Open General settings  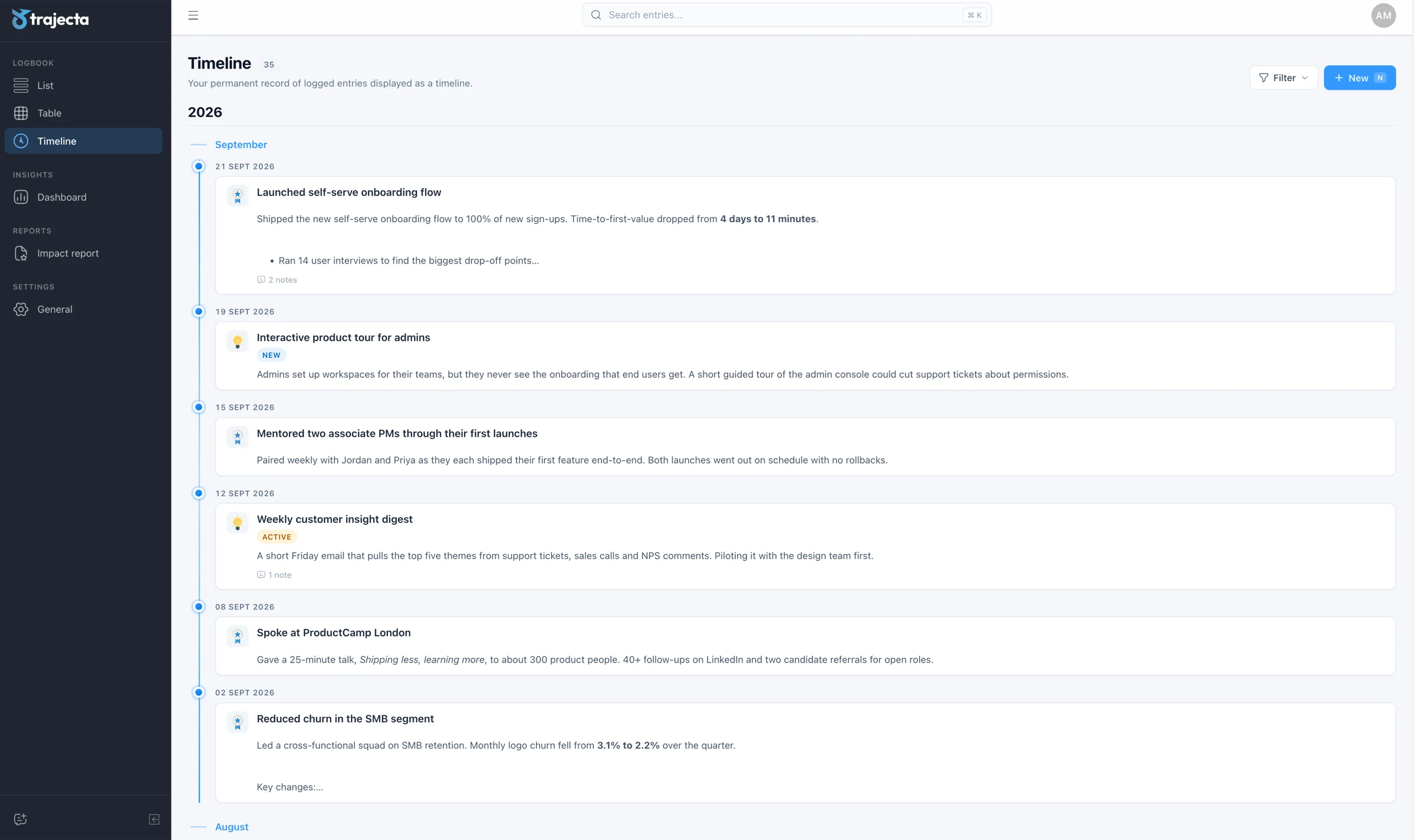click(x=83, y=309)
